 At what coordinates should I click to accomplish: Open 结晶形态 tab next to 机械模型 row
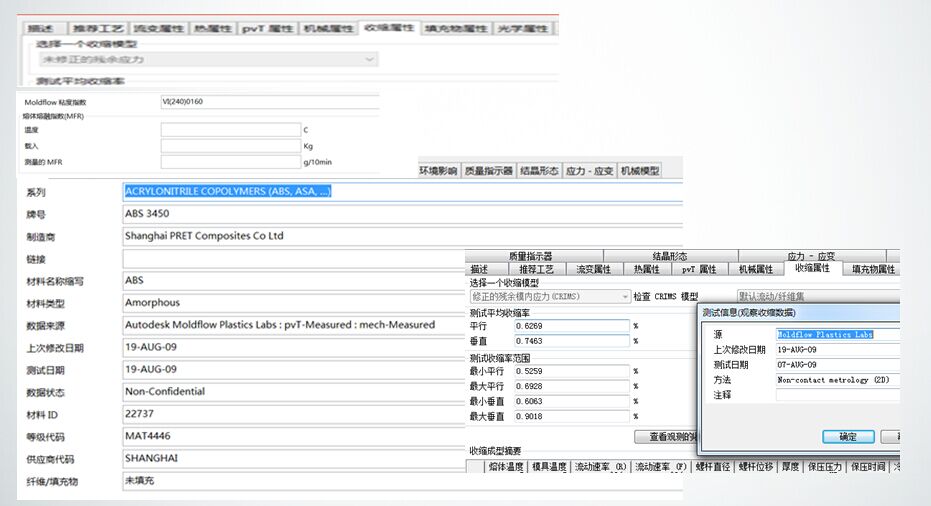pos(539,170)
